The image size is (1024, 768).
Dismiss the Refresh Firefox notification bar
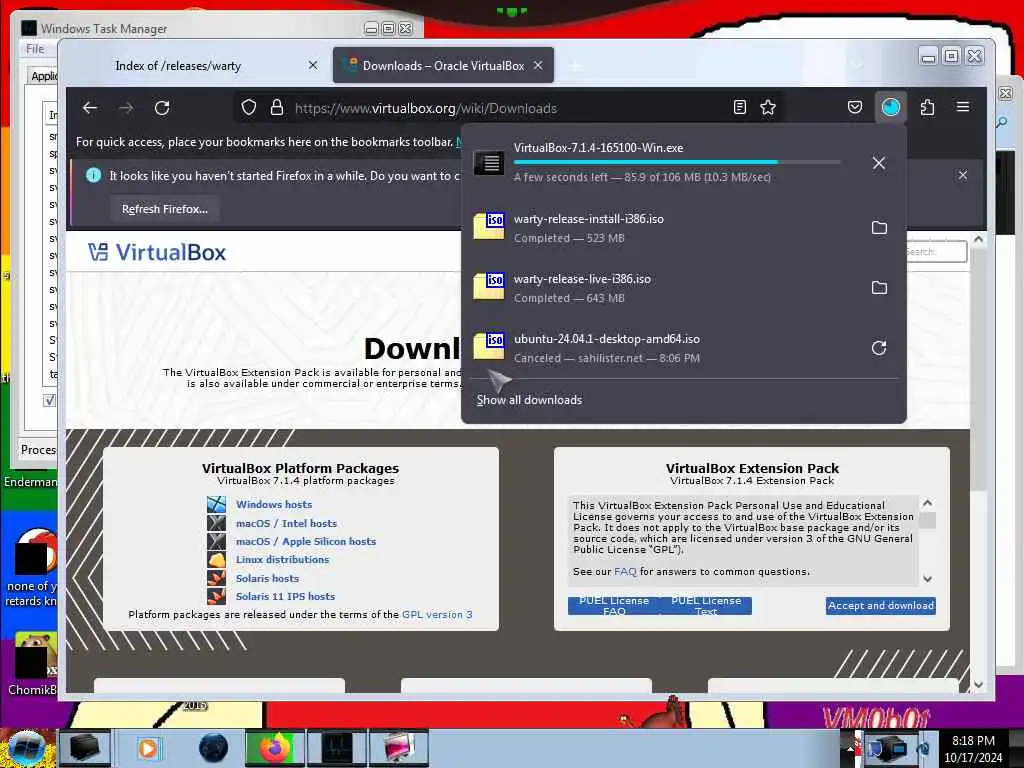pyautogui.click(x=963, y=175)
